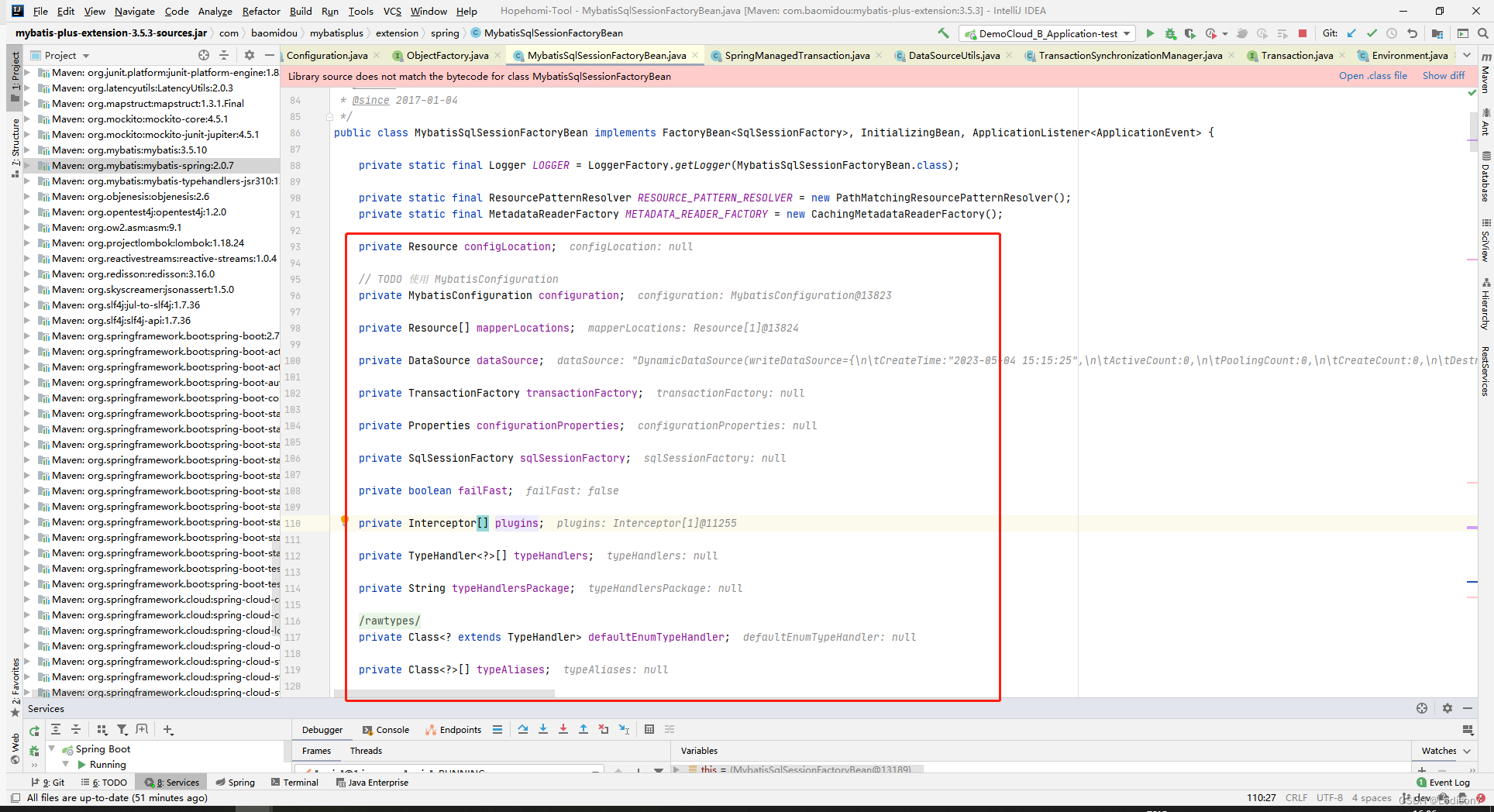Click Run to Cursor debugger icon
The image size is (1494, 812).
point(624,730)
